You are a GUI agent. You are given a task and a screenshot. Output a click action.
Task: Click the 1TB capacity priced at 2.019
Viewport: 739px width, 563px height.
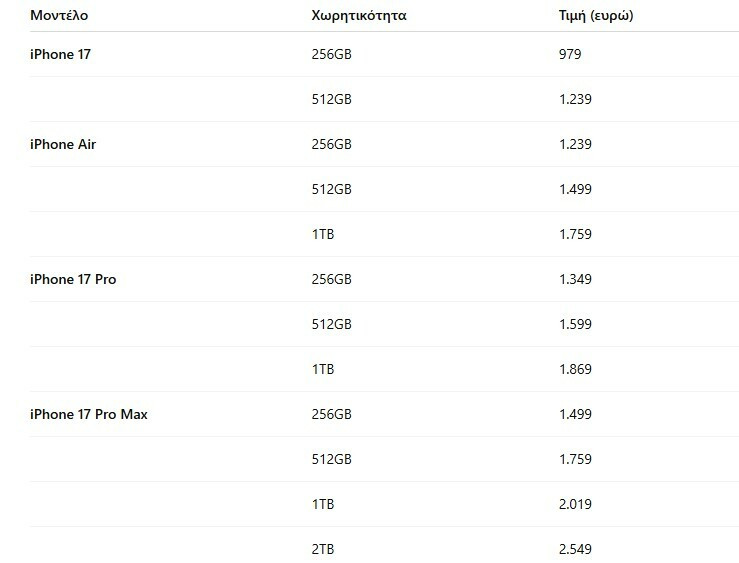(323, 504)
